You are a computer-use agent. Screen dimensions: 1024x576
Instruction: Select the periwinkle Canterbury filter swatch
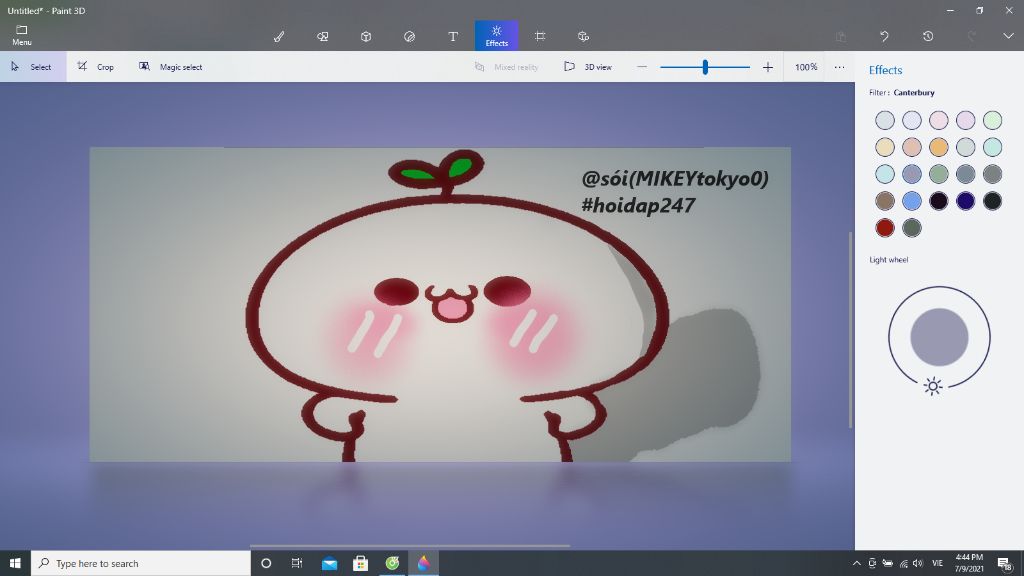point(912,174)
